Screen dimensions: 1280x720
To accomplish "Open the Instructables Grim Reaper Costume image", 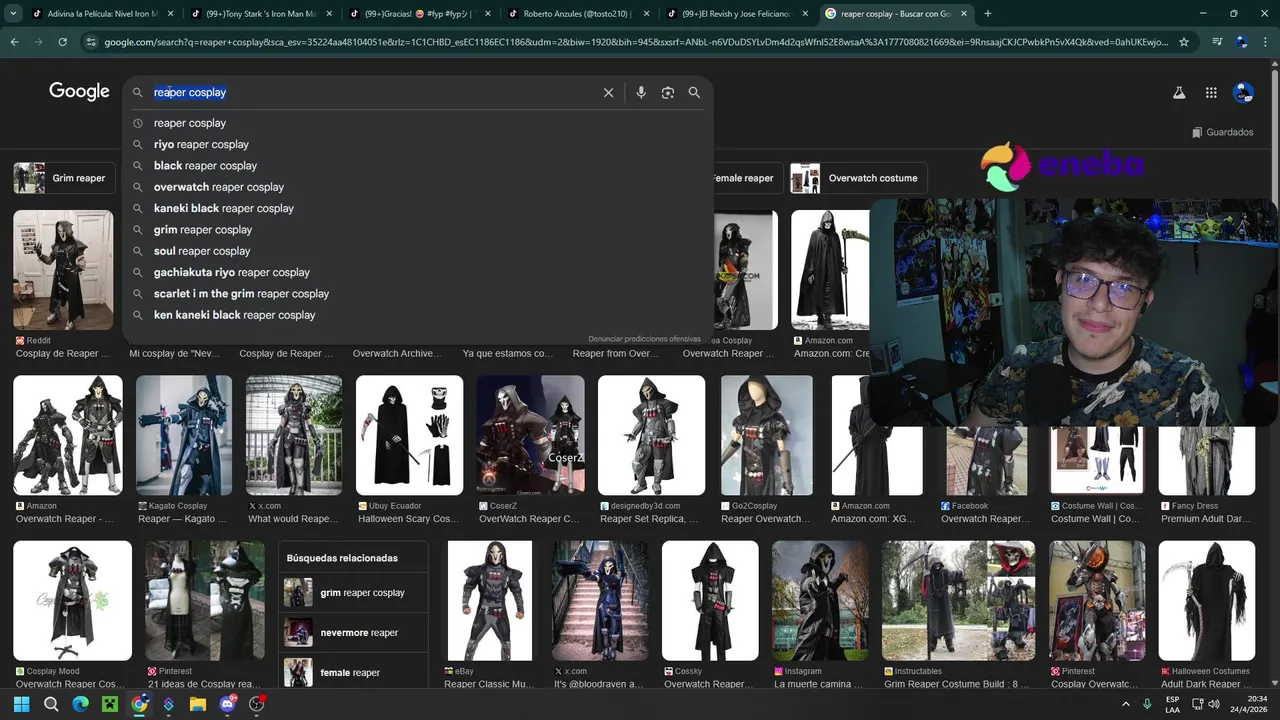I will pos(958,600).
